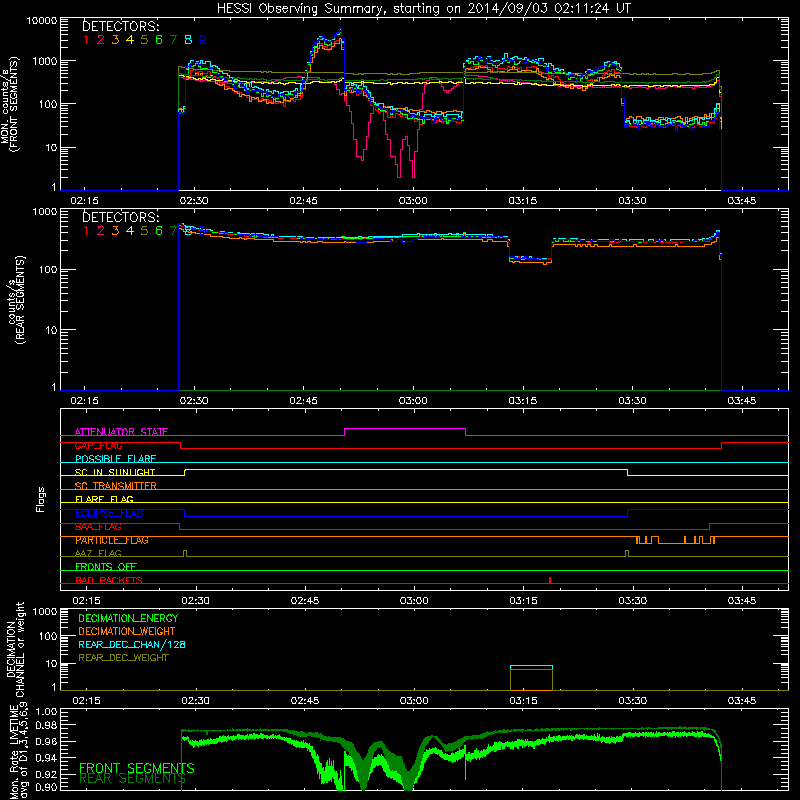Select dark green detector number 7 in the front segments legend
Screen dimensions: 800x800
tap(173, 39)
